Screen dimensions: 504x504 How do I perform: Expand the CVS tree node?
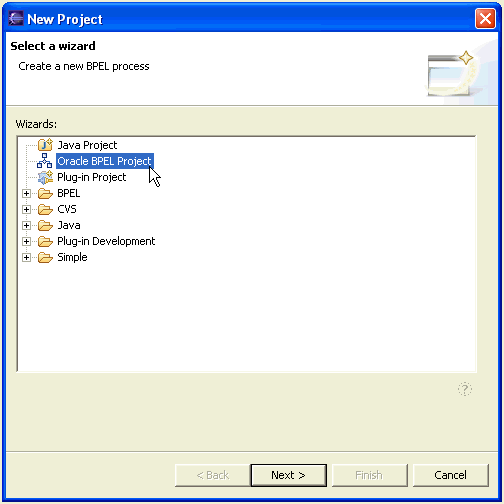[x=26, y=209]
